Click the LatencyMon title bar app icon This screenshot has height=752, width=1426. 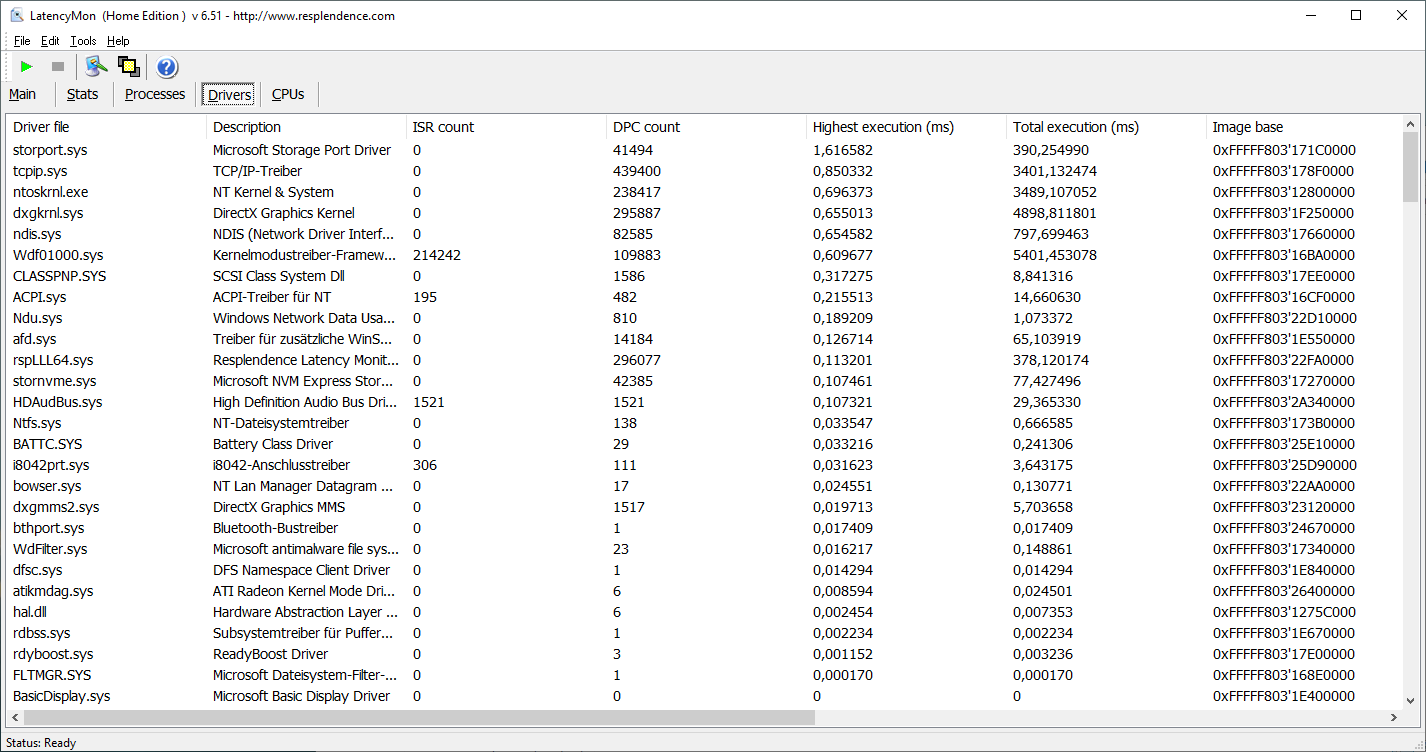(16, 15)
